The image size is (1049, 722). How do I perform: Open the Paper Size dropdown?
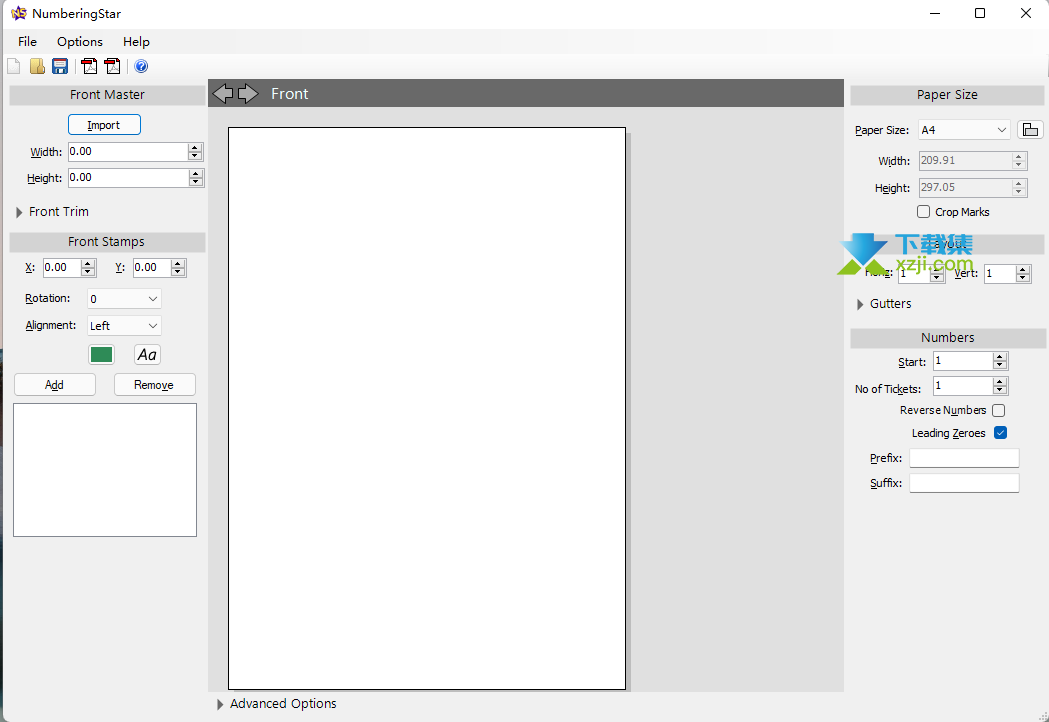(x=964, y=130)
